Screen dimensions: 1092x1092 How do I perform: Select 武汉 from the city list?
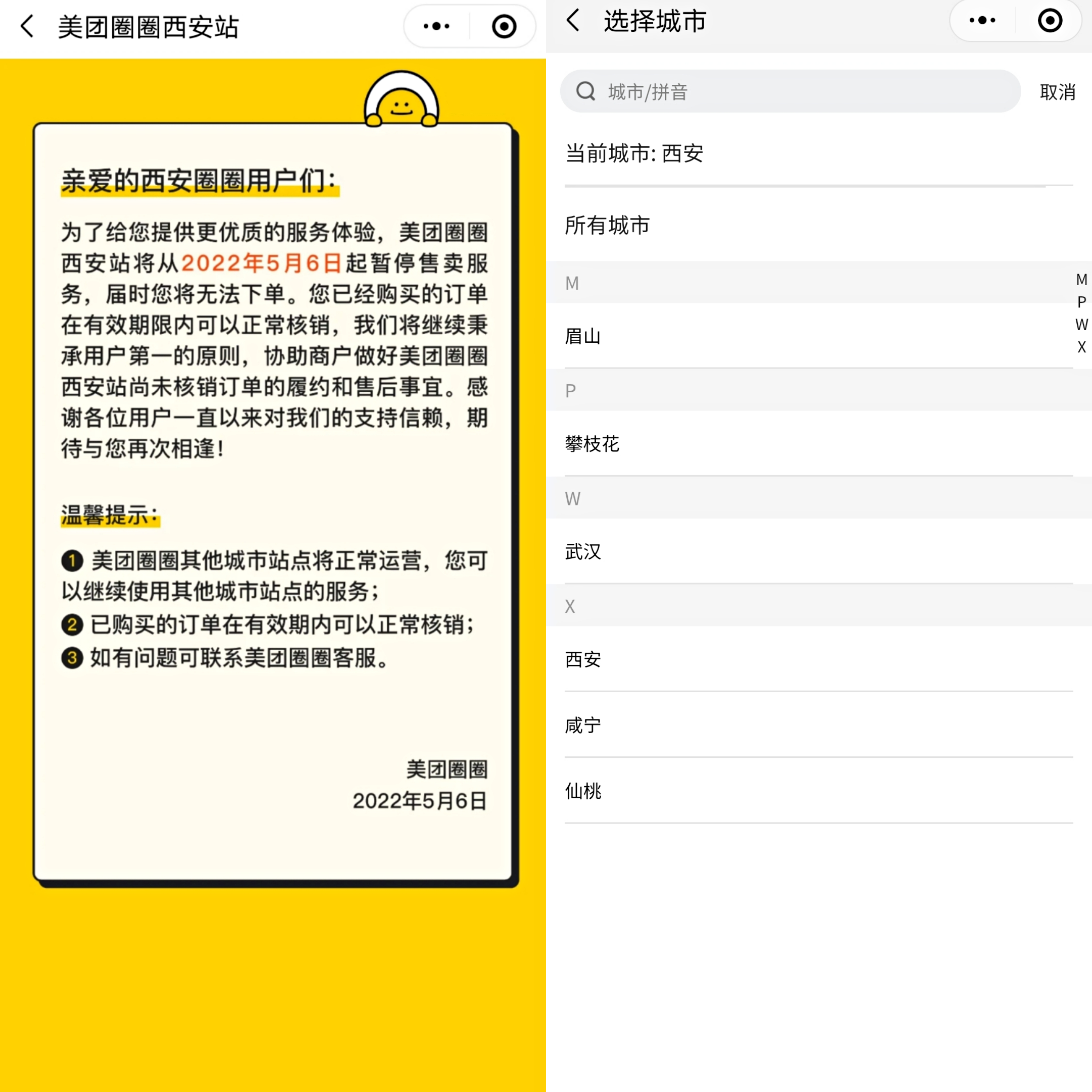click(583, 552)
